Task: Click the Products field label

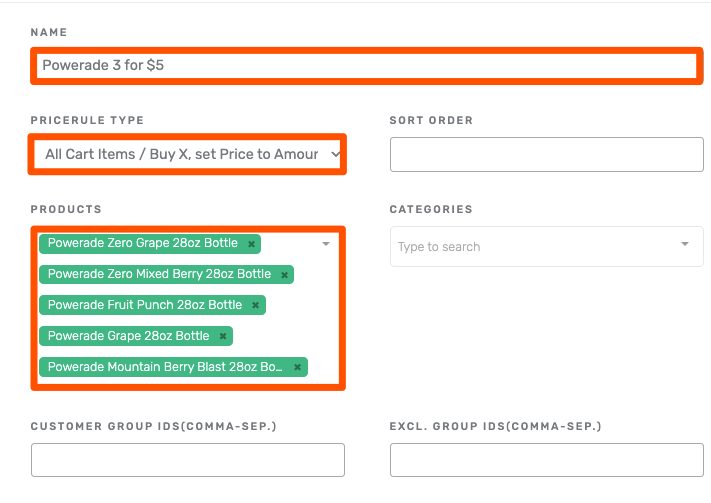Action: (x=67, y=209)
